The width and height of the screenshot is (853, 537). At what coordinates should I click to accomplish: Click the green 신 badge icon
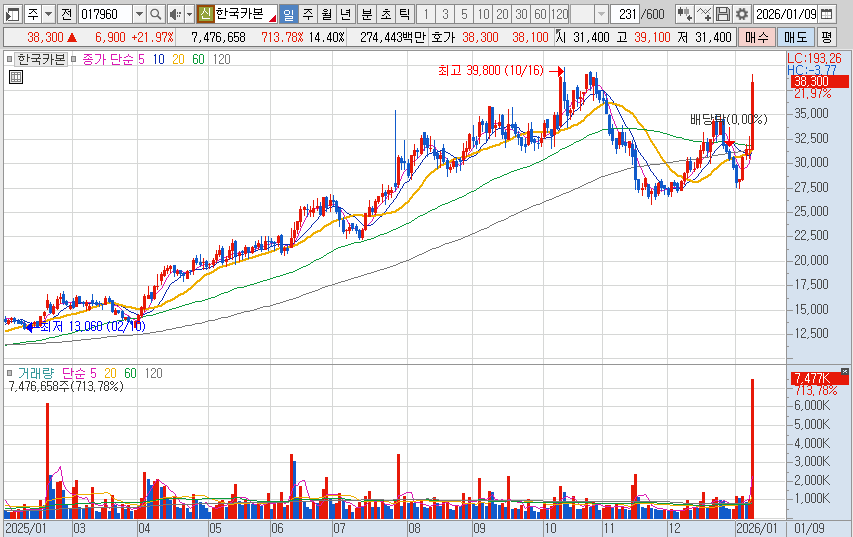pos(205,14)
